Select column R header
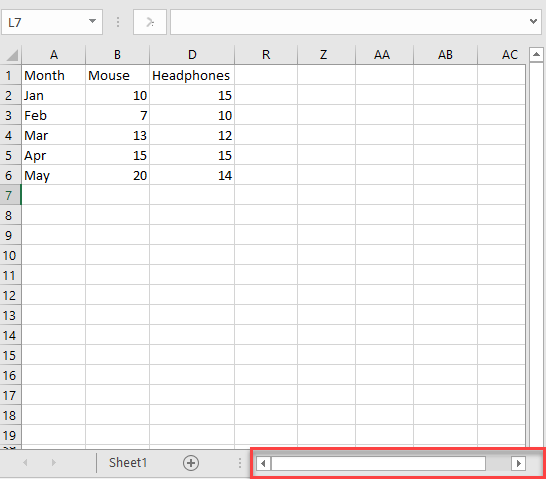The height and width of the screenshot is (479, 546). point(266,55)
